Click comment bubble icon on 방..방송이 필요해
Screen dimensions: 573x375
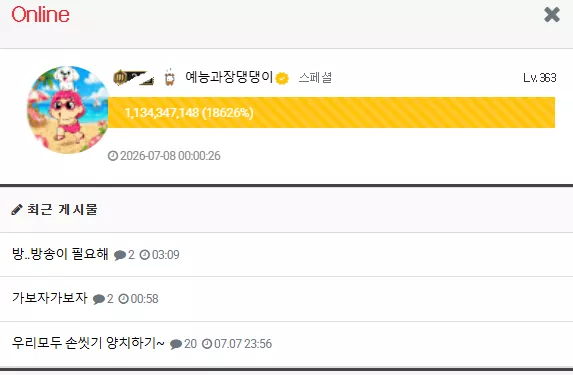tap(120, 255)
